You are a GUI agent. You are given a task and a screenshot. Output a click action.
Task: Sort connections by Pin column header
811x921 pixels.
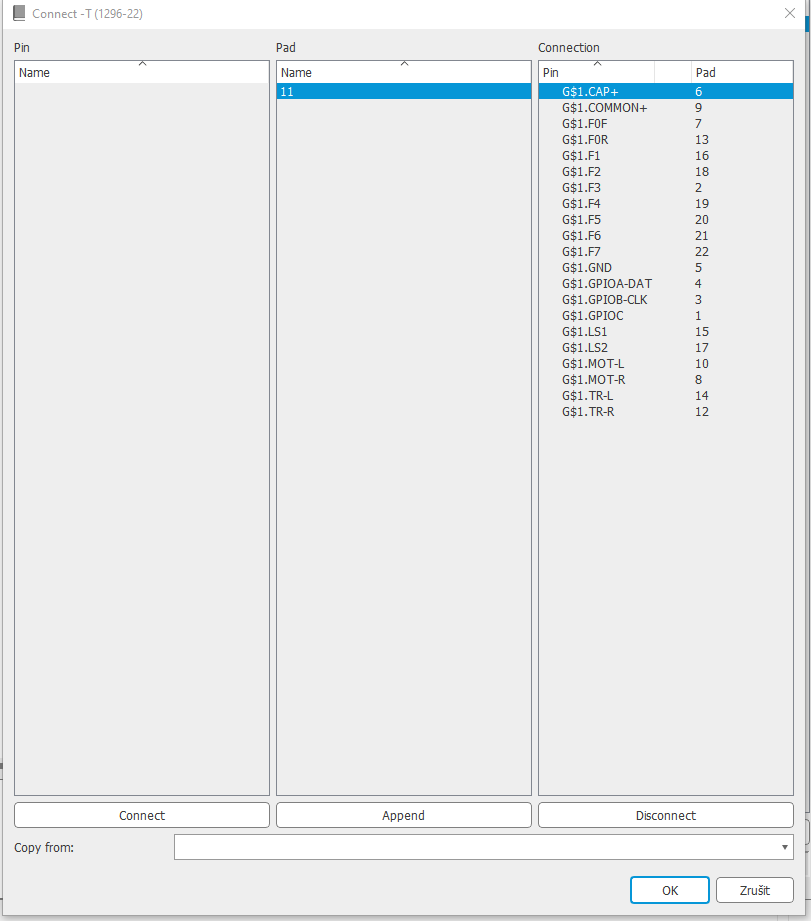tap(596, 72)
